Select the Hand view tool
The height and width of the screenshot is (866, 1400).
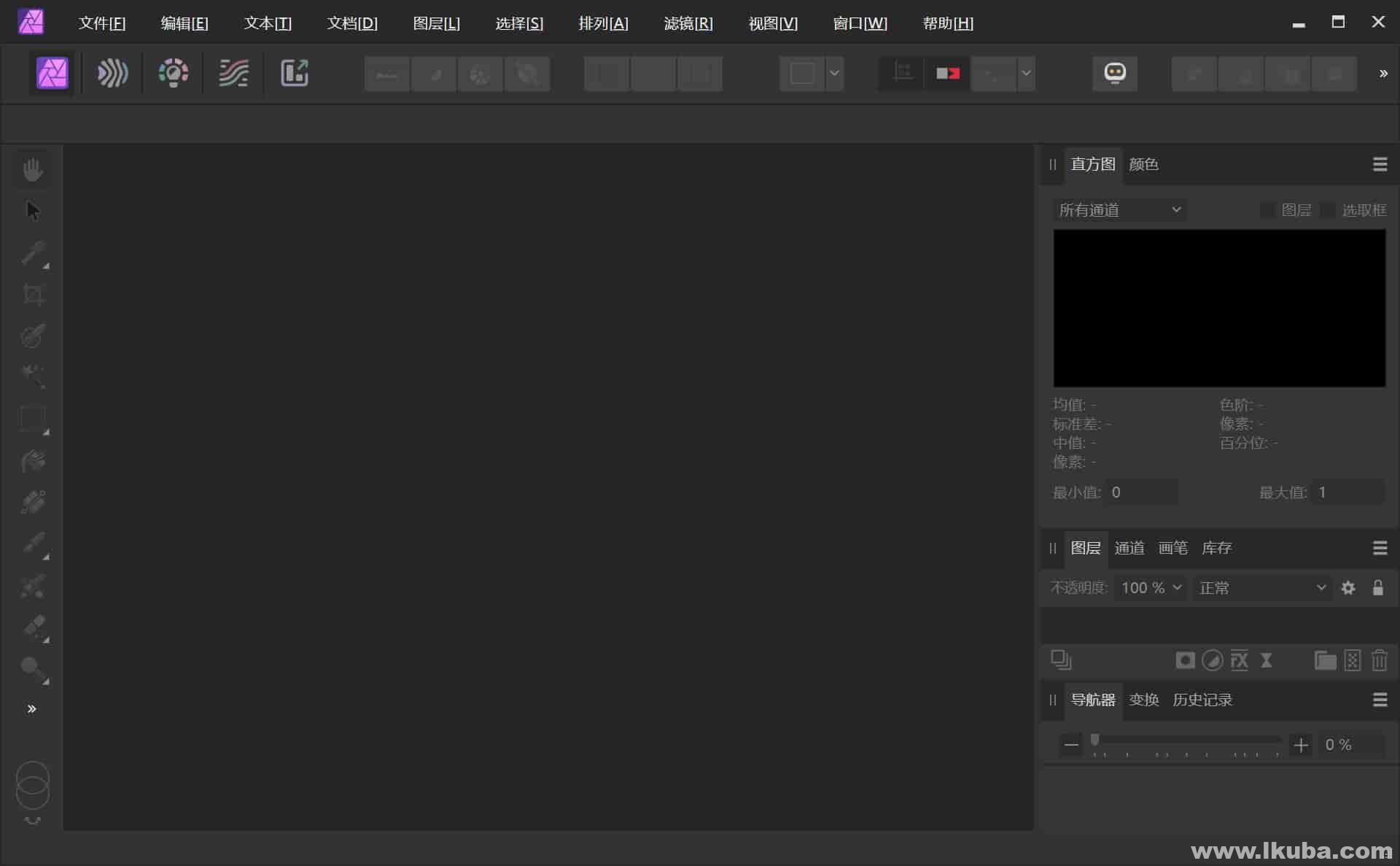coord(33,170)
